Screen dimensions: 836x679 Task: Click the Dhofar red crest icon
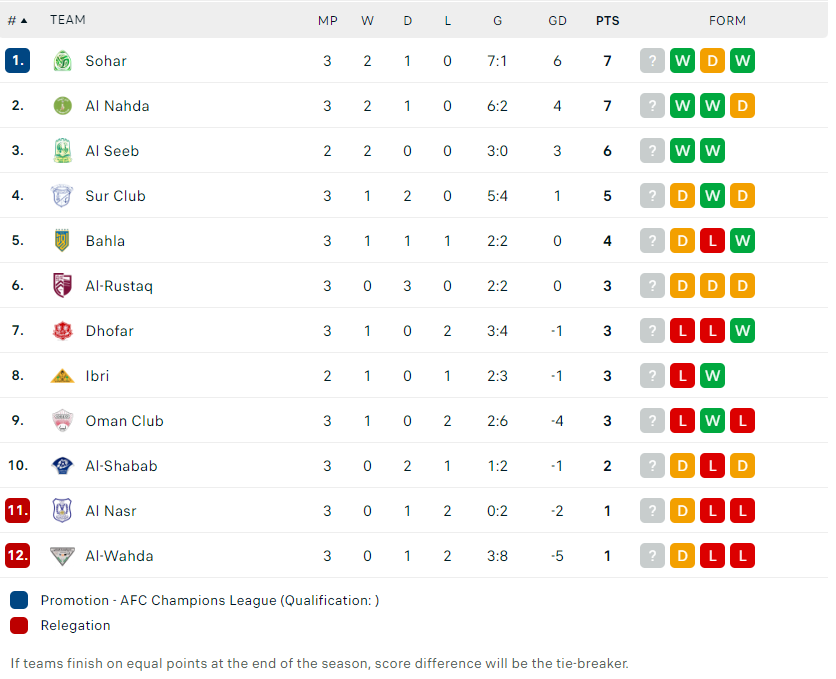point(62,330)
